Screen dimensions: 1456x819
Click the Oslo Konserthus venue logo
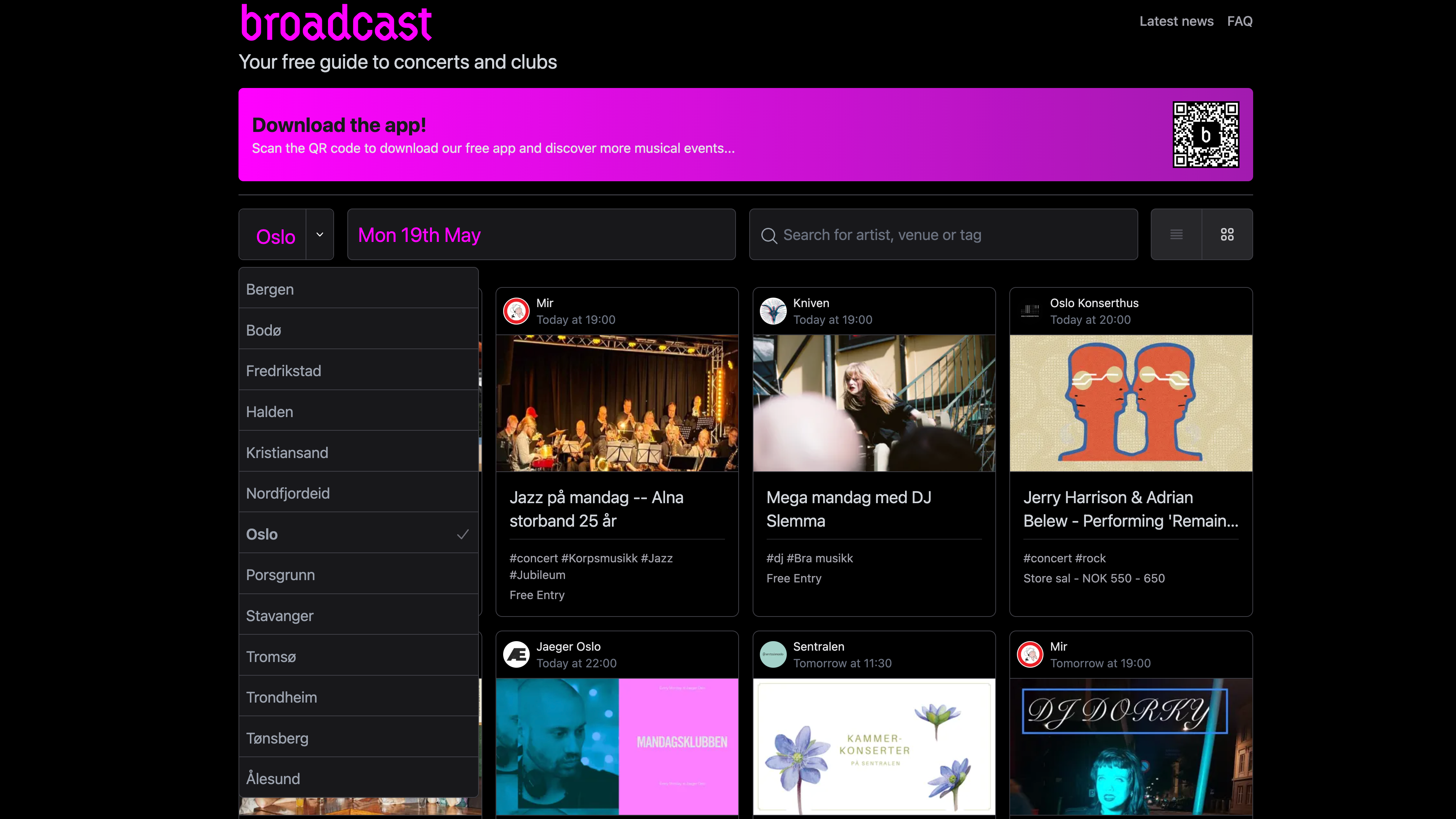click(x=1030, y=311)
